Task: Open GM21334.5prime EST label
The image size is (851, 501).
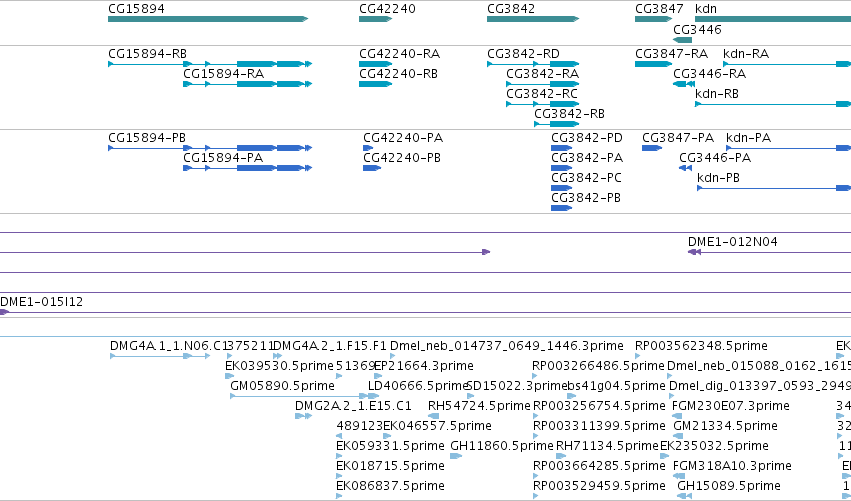Action: [726, 426]
